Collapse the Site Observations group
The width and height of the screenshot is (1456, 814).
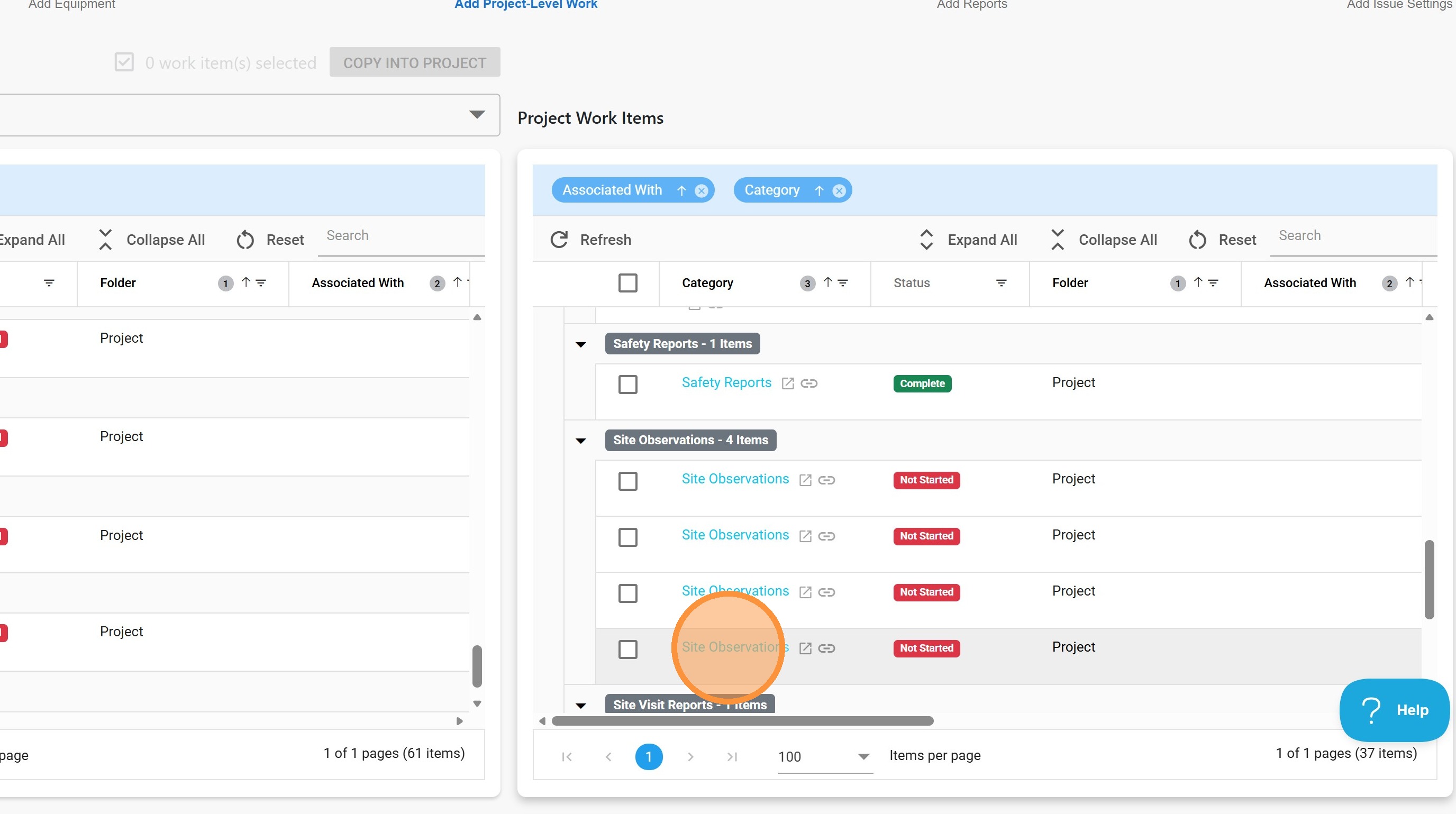(580, 440)
